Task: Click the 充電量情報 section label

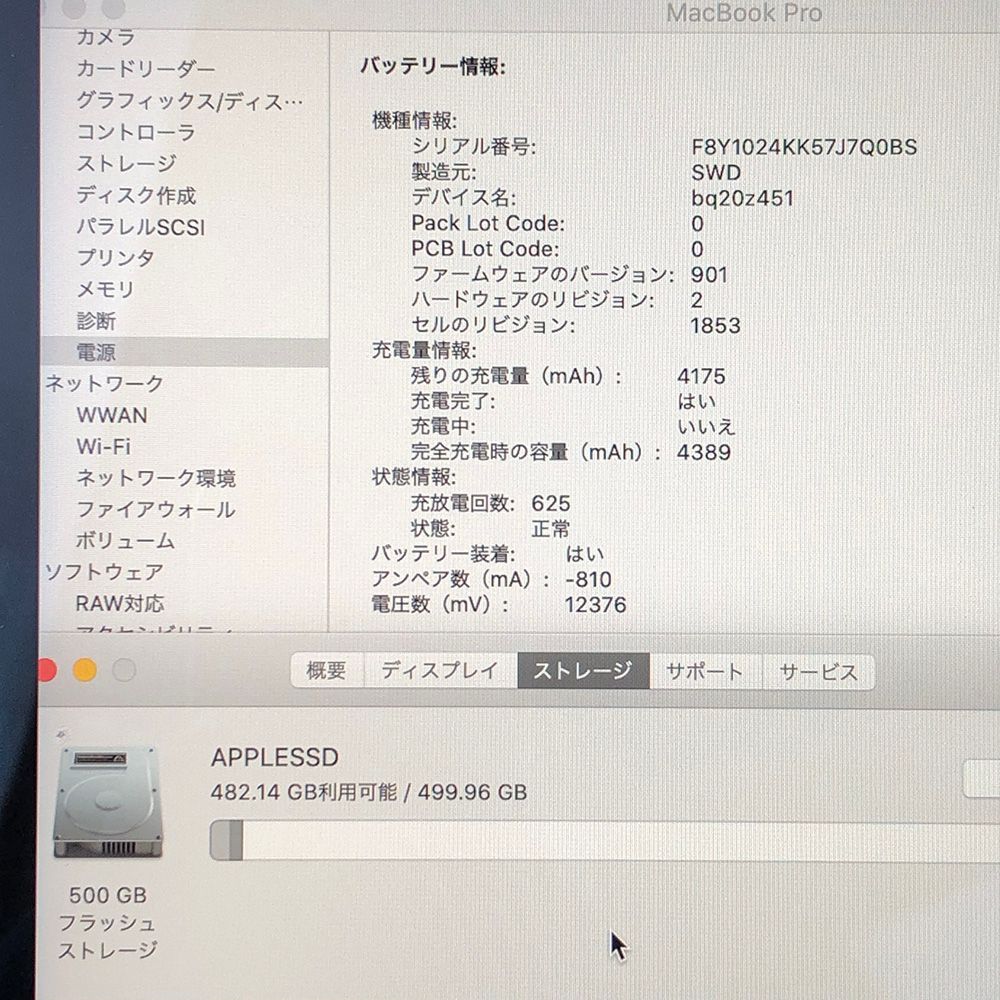Action: coord(424,351)
